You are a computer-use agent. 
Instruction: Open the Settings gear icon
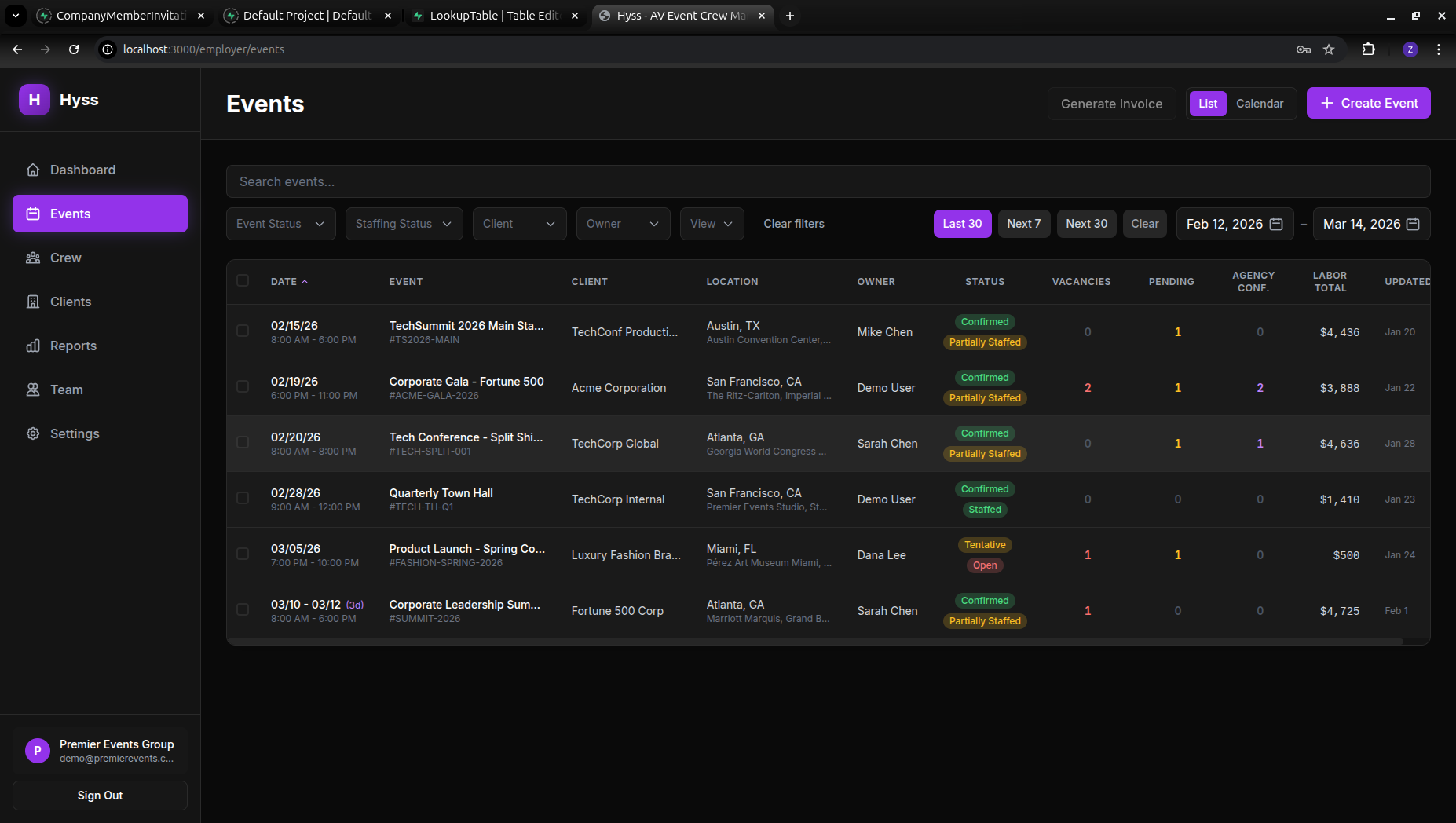point(33,433)
